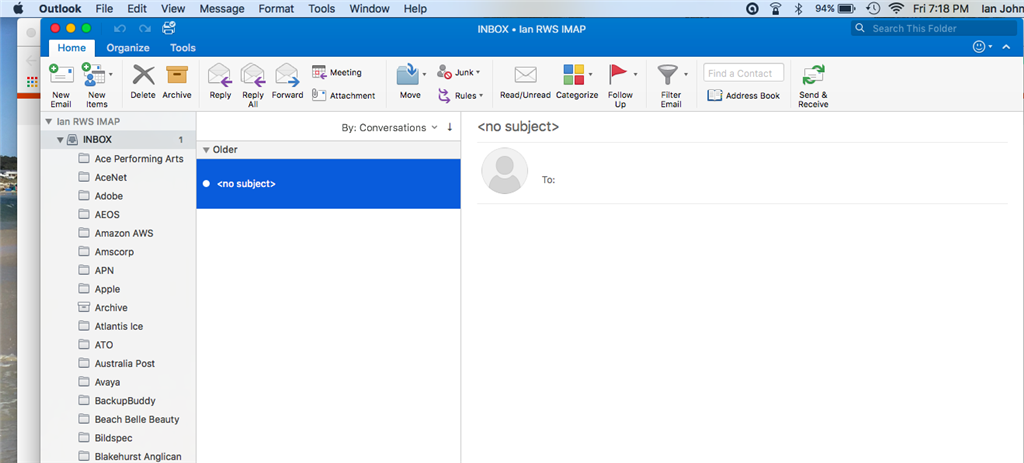The height and width of the screenshot is (463, 1024).
Task: Switch to the Tools ribbon tab
Action: tap(183, 48)
